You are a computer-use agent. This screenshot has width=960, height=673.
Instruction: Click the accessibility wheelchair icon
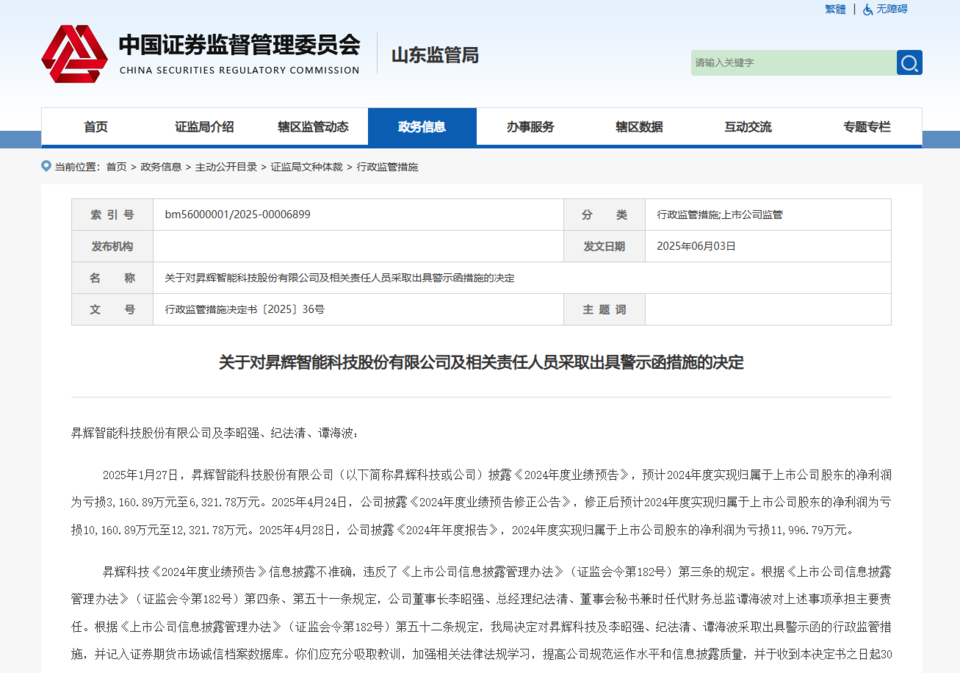868,9
